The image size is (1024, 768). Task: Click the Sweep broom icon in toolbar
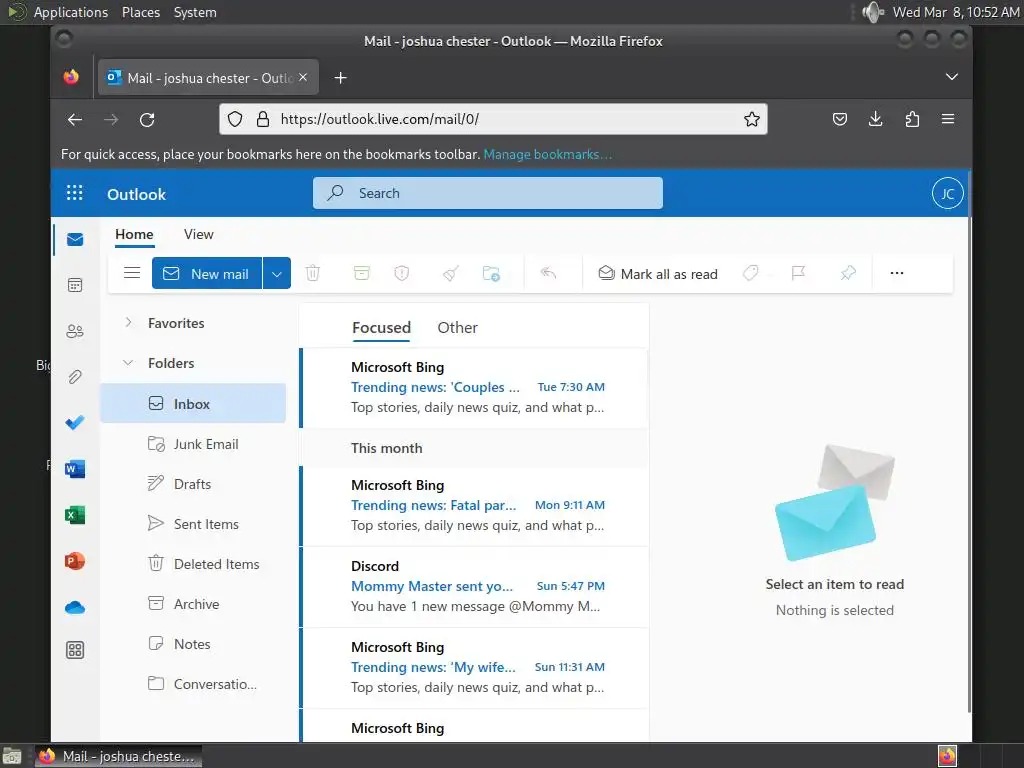pyautogui.click(x=451, y=273)
